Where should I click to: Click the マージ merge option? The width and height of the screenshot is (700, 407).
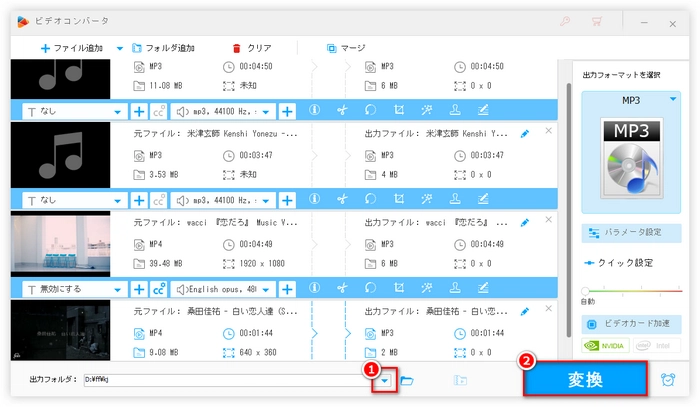[345, 48]
